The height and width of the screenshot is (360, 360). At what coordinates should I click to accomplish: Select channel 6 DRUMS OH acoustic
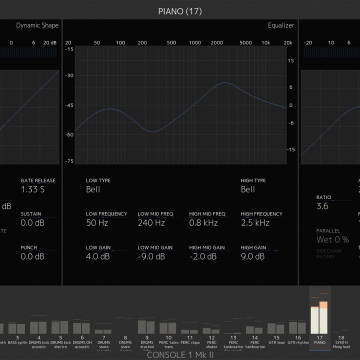82,333
